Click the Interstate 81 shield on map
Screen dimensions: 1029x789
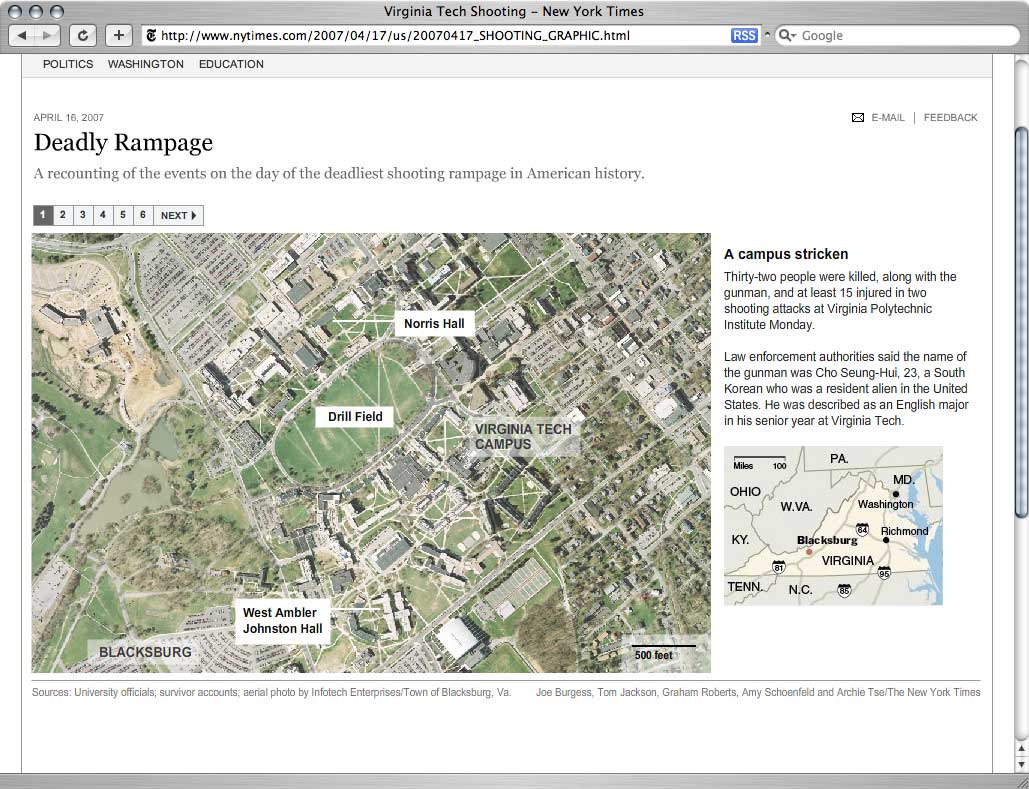[779, 566]
